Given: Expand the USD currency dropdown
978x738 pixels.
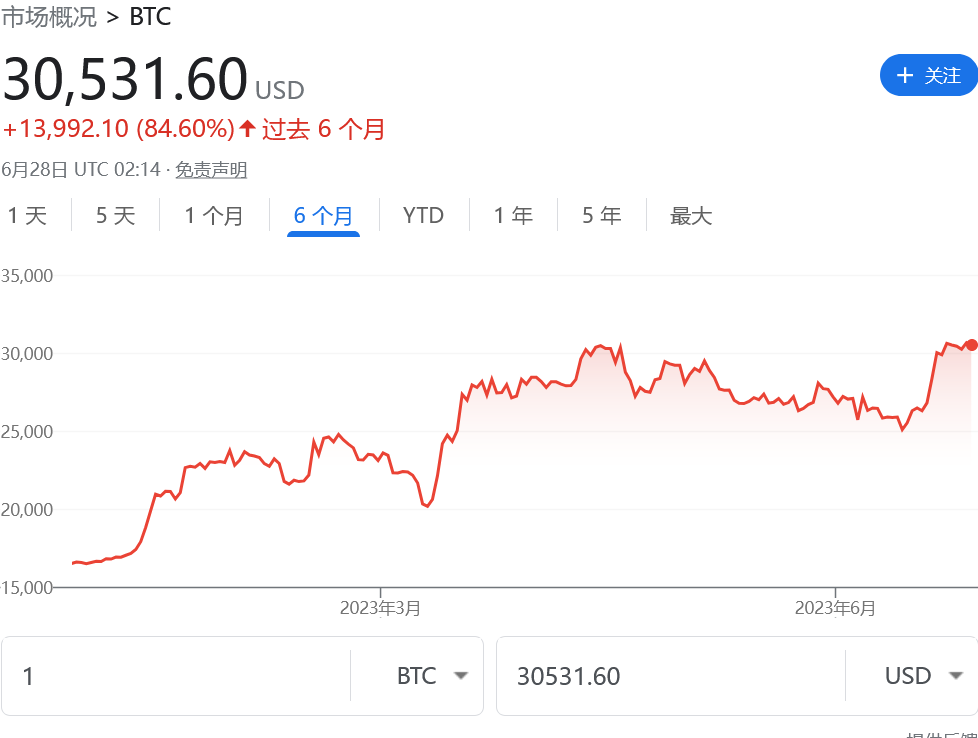Looking at the screenshot, I should point(955,676).
